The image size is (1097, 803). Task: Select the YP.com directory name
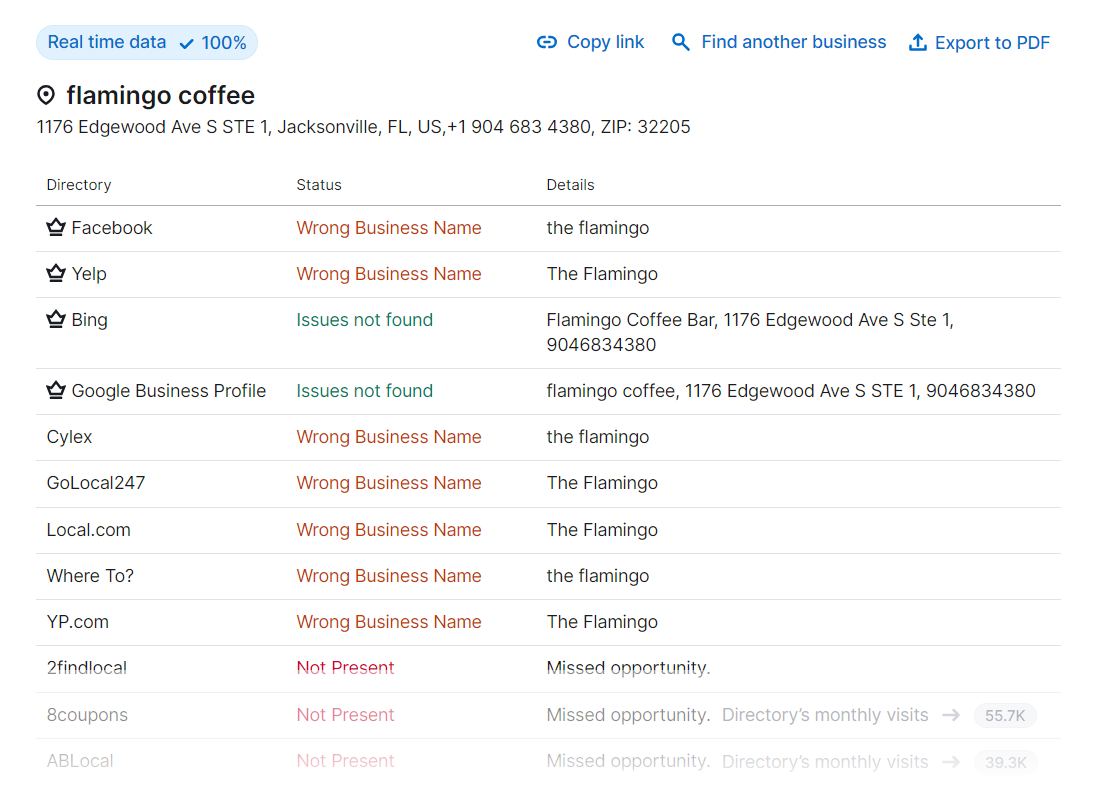tap(78, 622)
